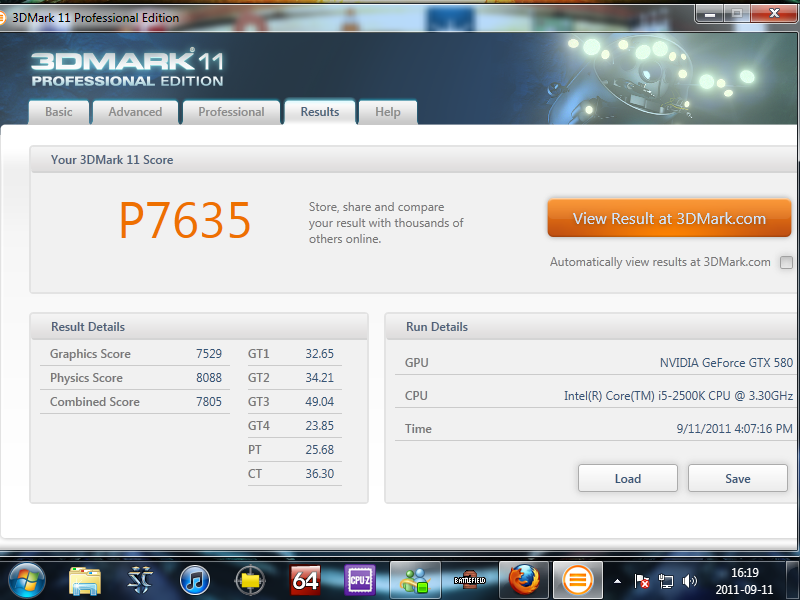Image resolution: width=800 pixels, height=600 pixels.
Task: Load a saved benchmark result
Action: (x=628, y=478)
